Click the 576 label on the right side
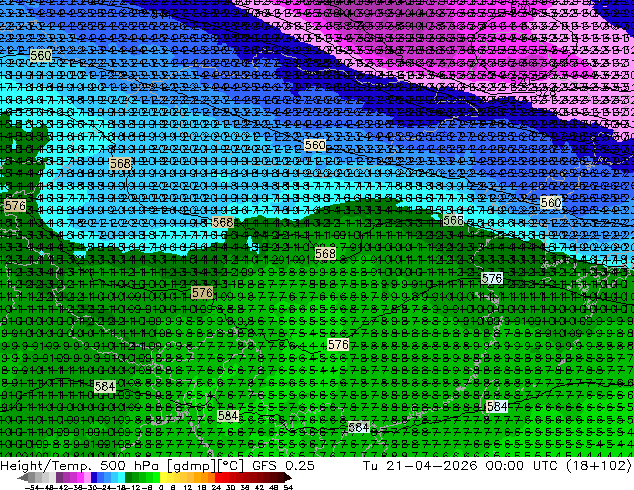This screenshot has height=490, width=634. pyautogui.click(x=492, y=278)
